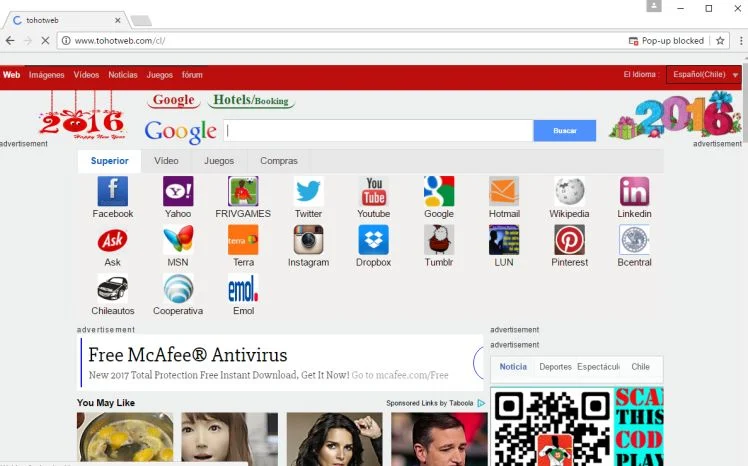Switch to the Juegos tab
Image resolution: width=748 pixels, height=466 pixels.
(219, 161)
